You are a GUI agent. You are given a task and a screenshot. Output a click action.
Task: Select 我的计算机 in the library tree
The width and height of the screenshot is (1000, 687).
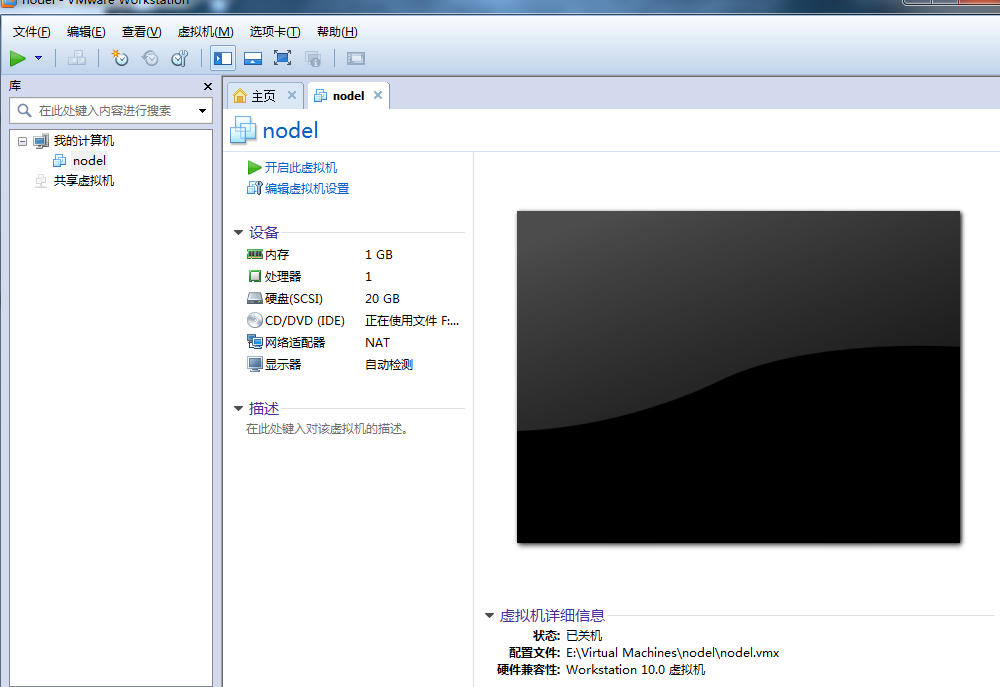84,141
